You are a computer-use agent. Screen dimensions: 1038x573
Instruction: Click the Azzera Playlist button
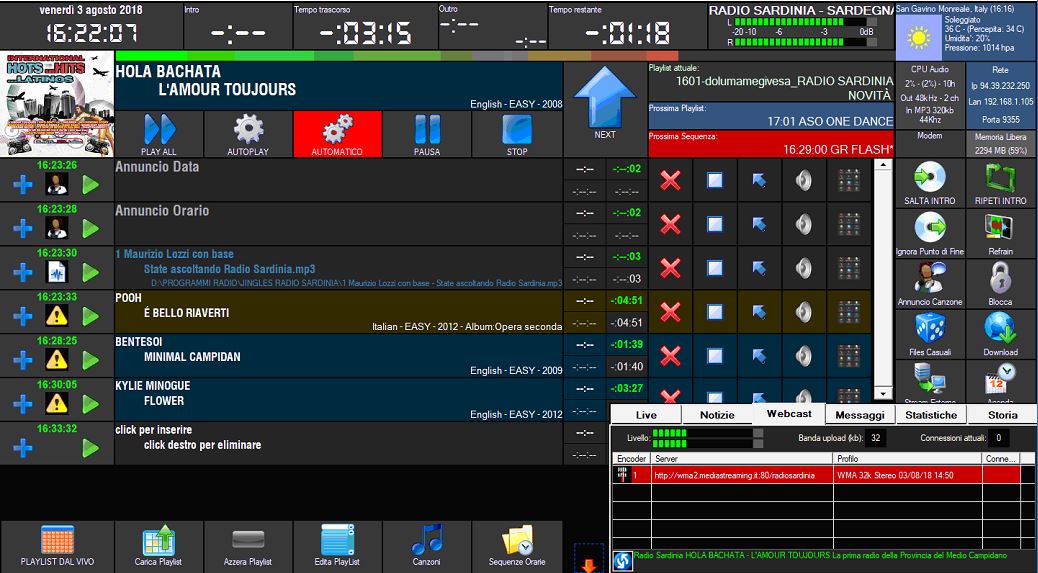[x=248, y=546]
